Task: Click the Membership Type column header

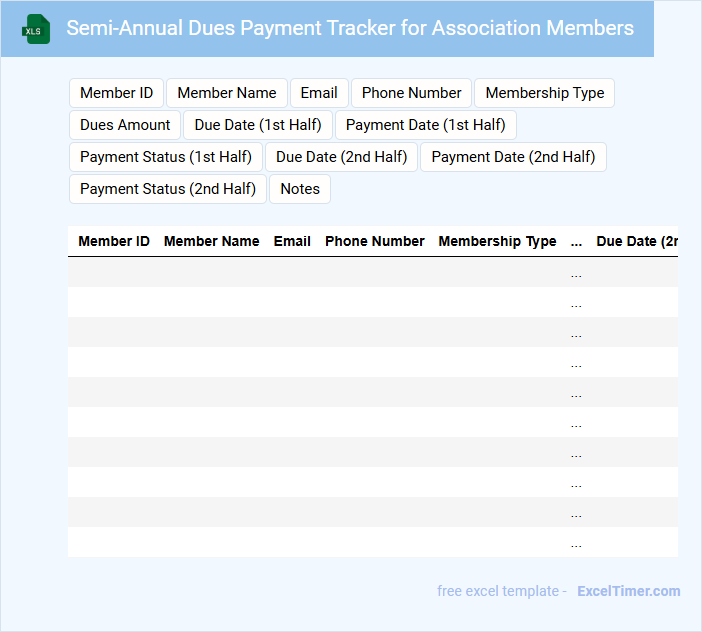Action: pyautogui.click(x=497, y=241)
